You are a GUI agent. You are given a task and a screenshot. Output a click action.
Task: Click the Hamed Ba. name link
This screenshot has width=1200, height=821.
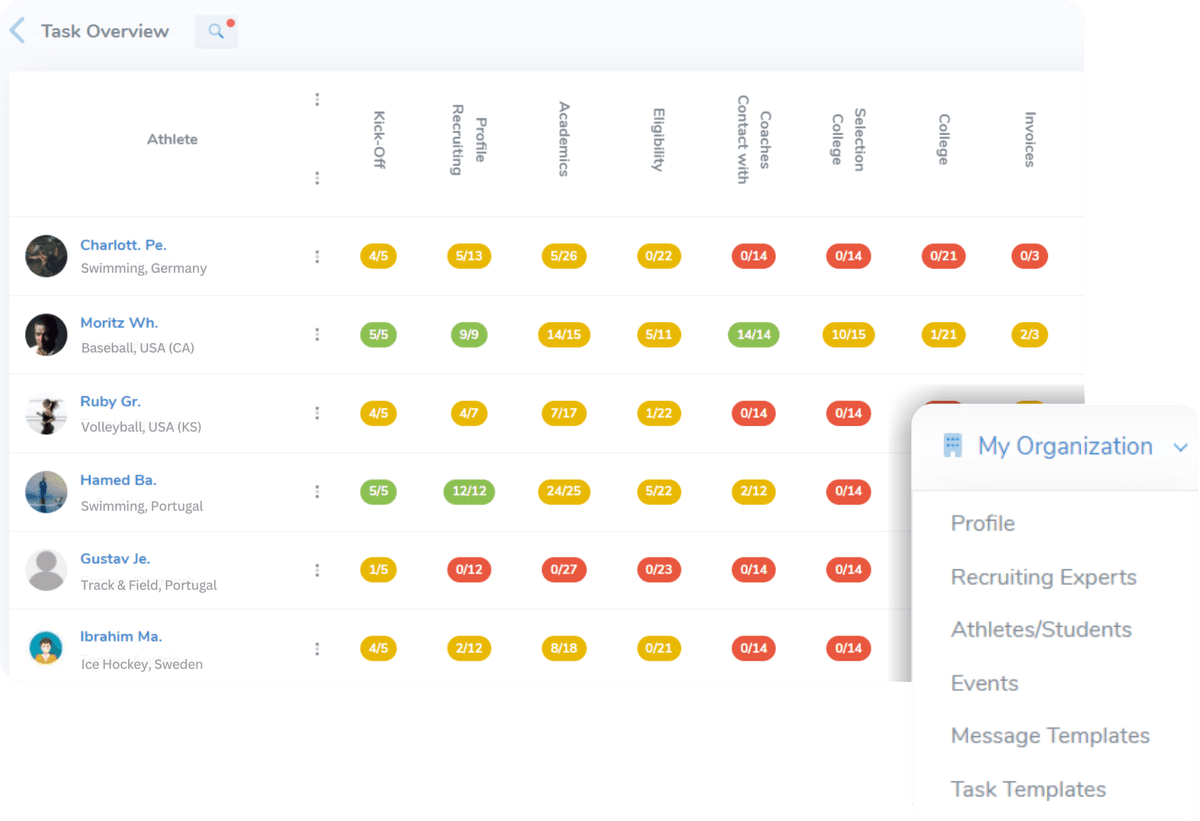[118, 480]
